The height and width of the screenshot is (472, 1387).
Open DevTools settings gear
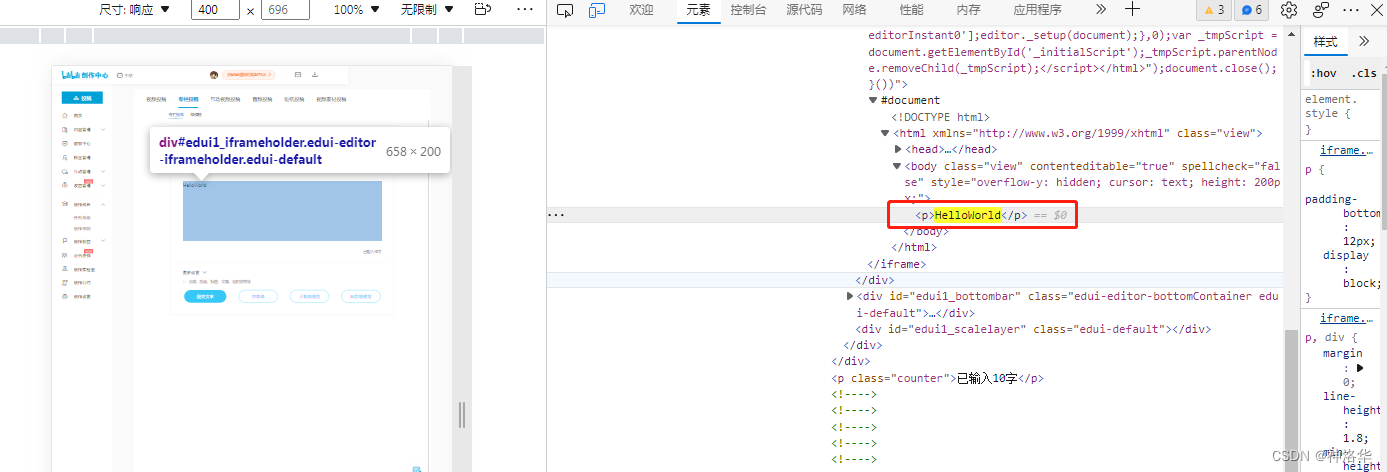(x=1289, y=10)
